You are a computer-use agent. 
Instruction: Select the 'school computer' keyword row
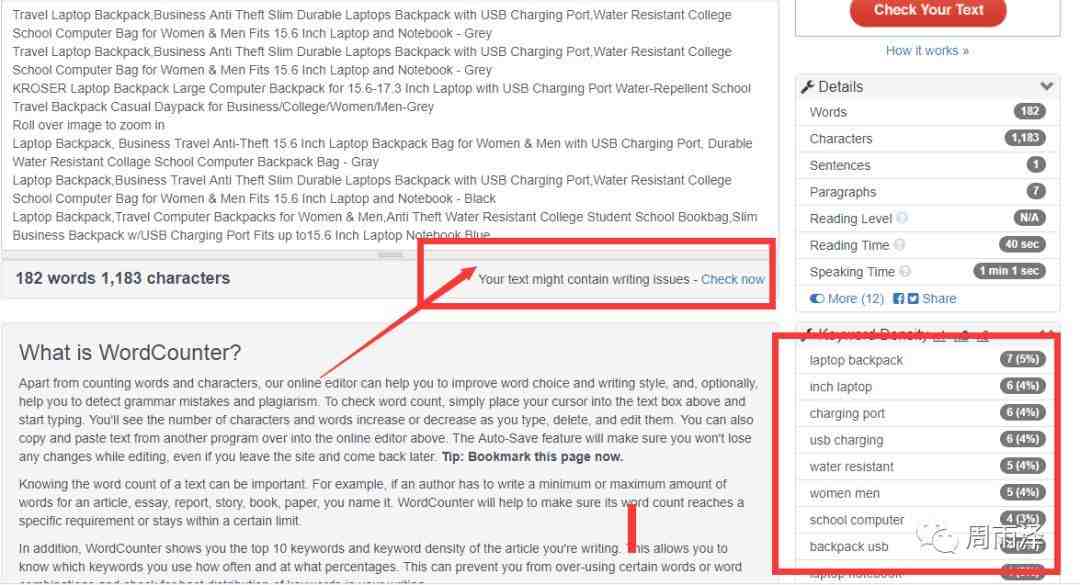pos(927,520)
